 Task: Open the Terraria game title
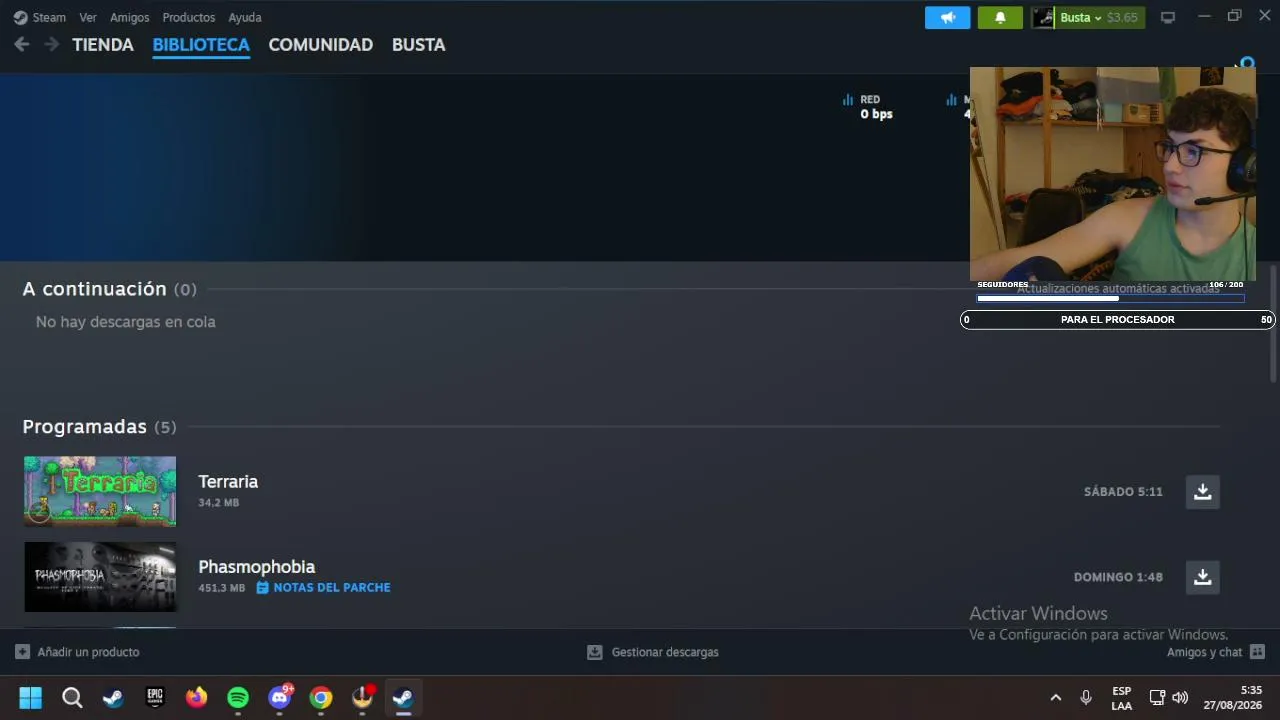(228, 482)
